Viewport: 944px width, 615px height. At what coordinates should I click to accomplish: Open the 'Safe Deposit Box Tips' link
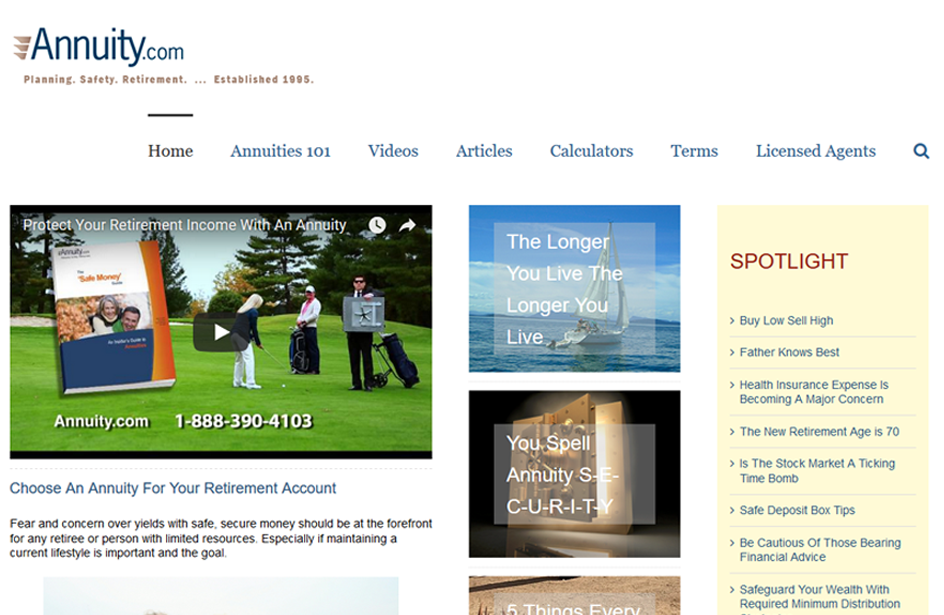coord(797,510)
